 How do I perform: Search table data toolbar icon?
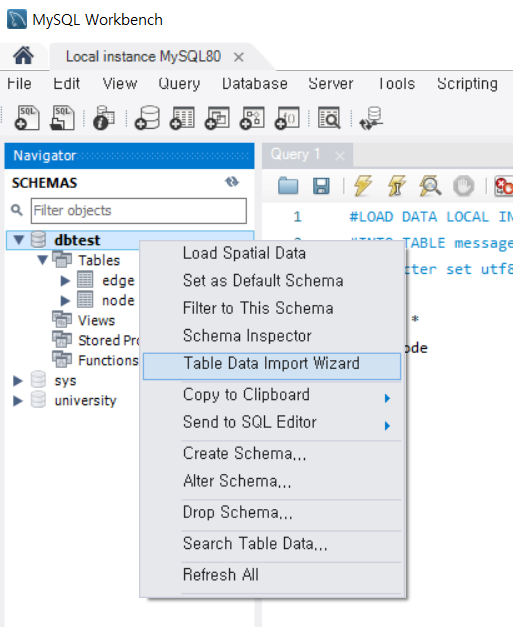pyautogui.click(x=329, y=118)
